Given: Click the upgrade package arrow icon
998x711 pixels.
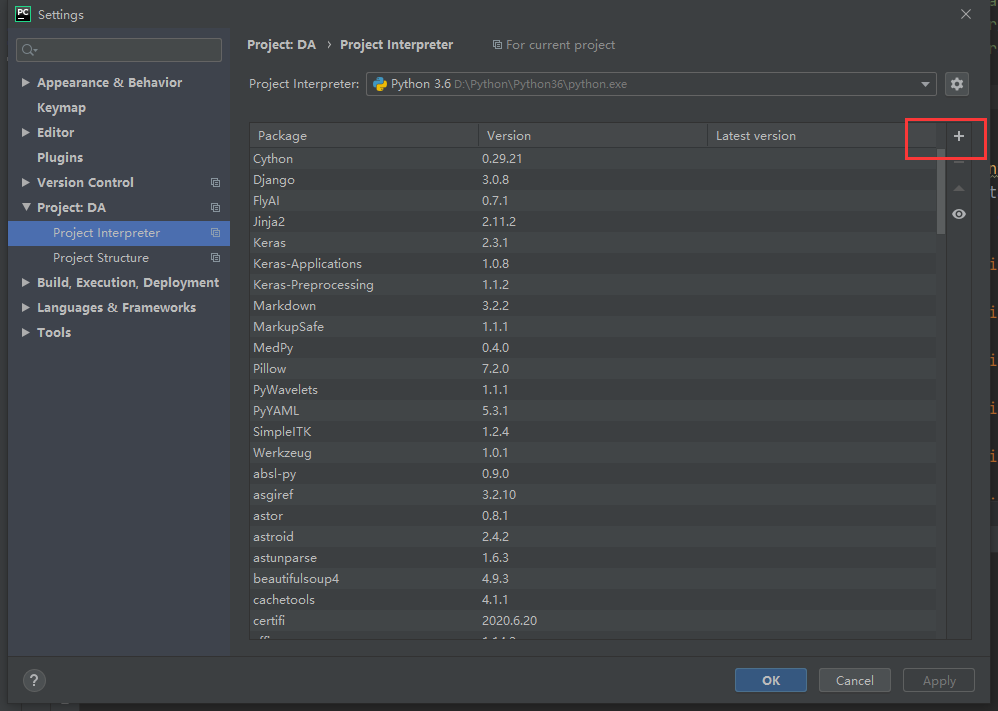Looking at the screenshot, I should pos(958,188).
